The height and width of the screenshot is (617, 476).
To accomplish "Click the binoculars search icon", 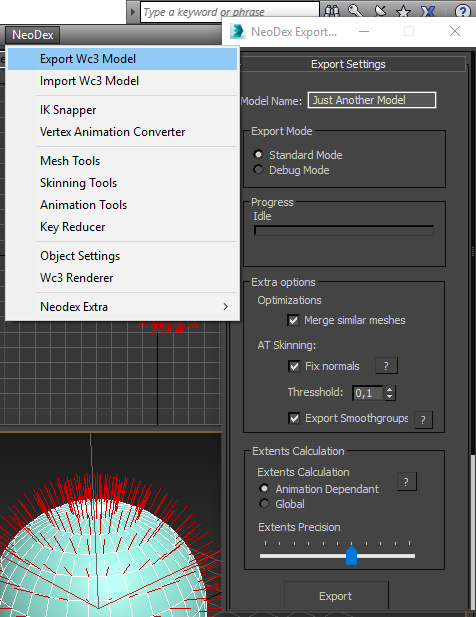I will (332, 11).
